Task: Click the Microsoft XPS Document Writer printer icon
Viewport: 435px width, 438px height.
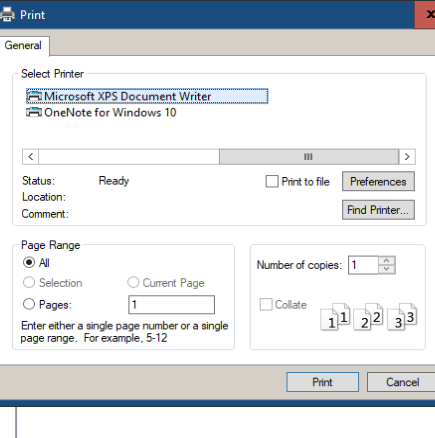Action: click(34, 96)
